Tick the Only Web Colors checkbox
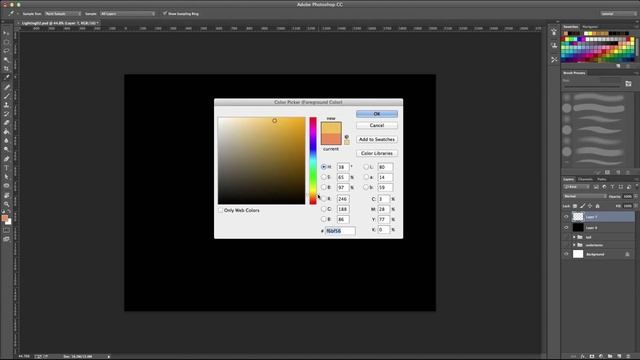Viewport: 640px width, 360px height. pos(220,210)
